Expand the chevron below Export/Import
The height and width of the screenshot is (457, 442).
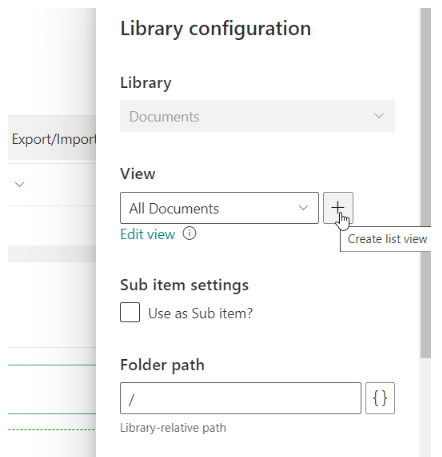(20, 184)
